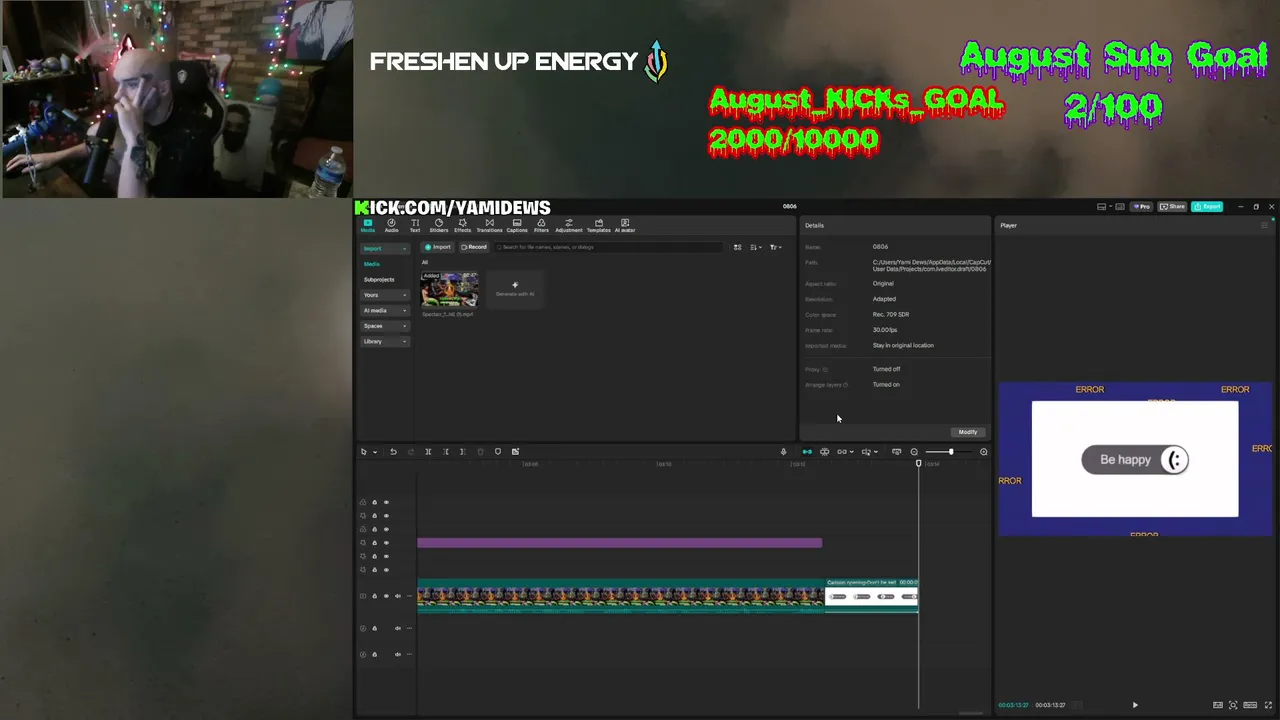Click the Delete trash icon in timeline toolbar
The height and width of the screenshot is (720, 1280).
(x=480, y=452)
